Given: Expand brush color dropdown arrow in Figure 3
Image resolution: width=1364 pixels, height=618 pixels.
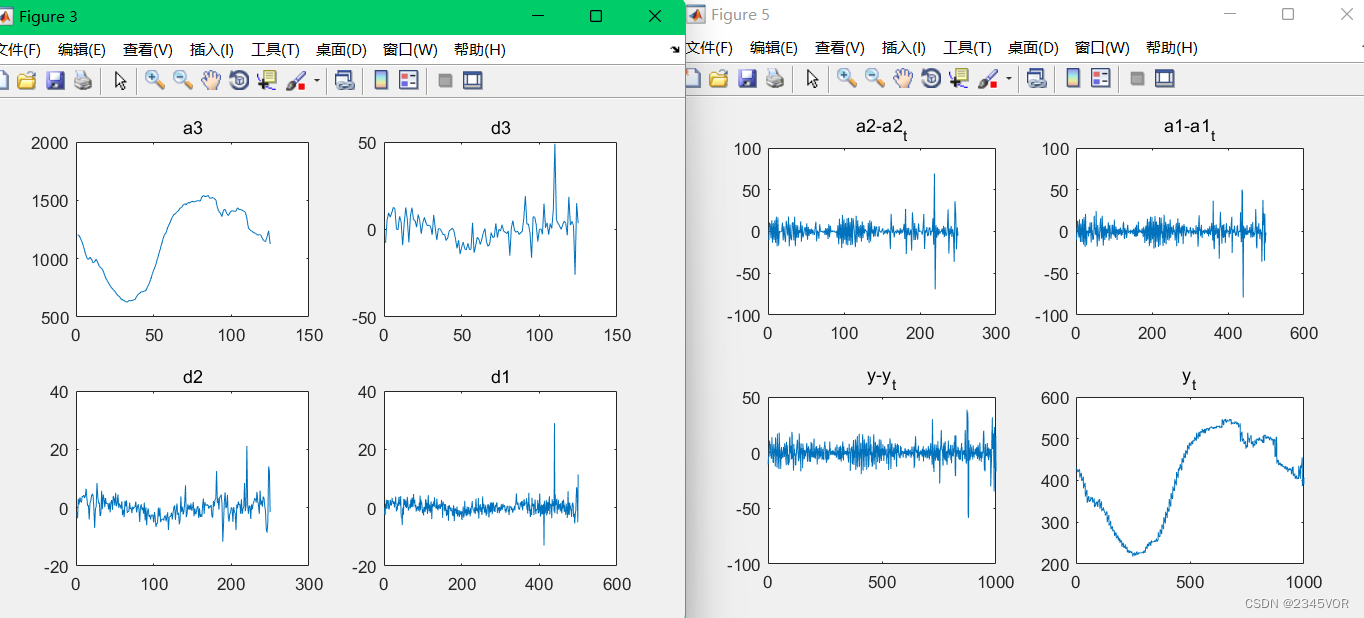Looking at the screenshot, I should [x=317, y=81].
